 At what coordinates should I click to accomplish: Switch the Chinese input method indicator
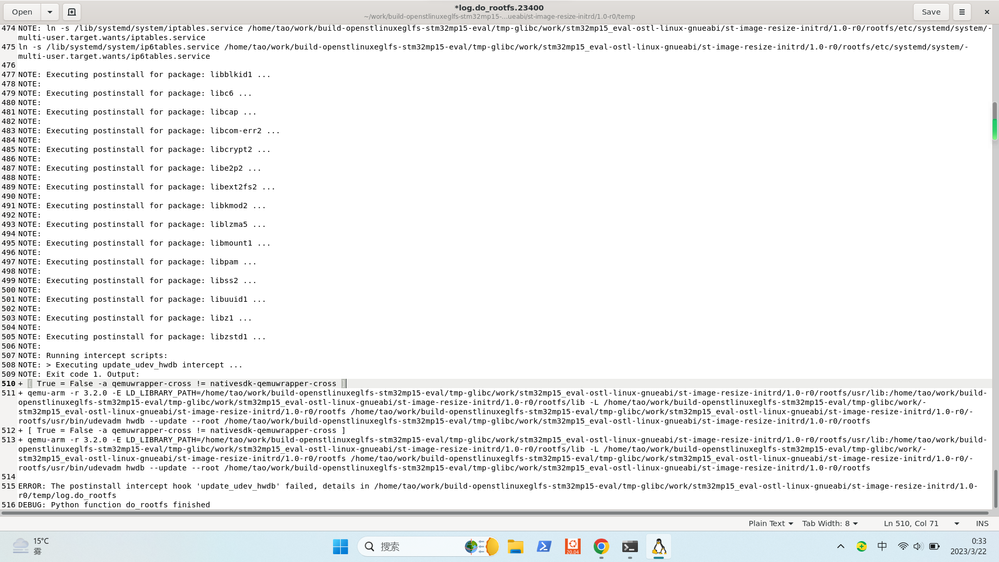[882, 546]
